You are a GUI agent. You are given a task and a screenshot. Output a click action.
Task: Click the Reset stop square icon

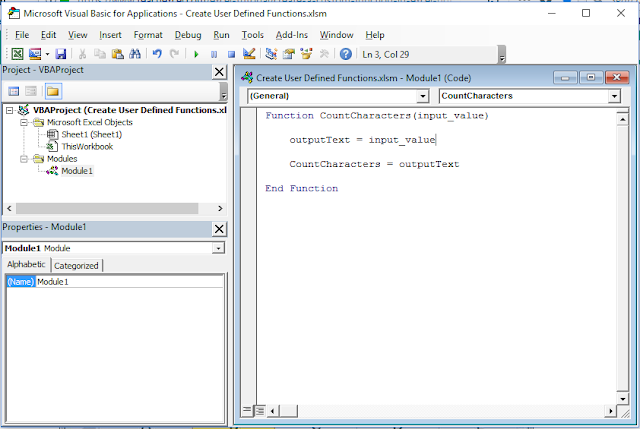coord(231,54)
